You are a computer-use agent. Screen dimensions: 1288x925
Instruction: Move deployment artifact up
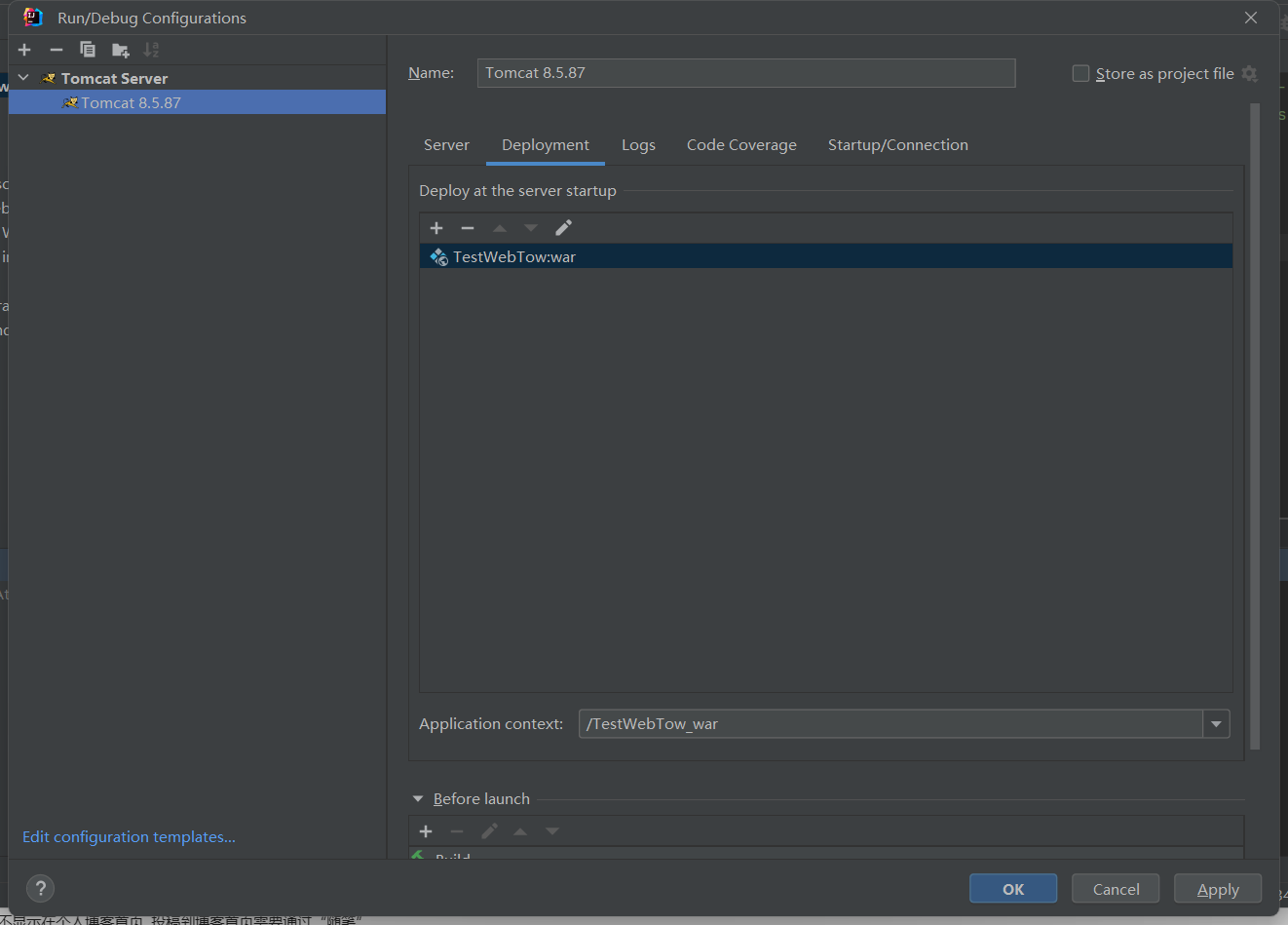click(x=500, y=228)
